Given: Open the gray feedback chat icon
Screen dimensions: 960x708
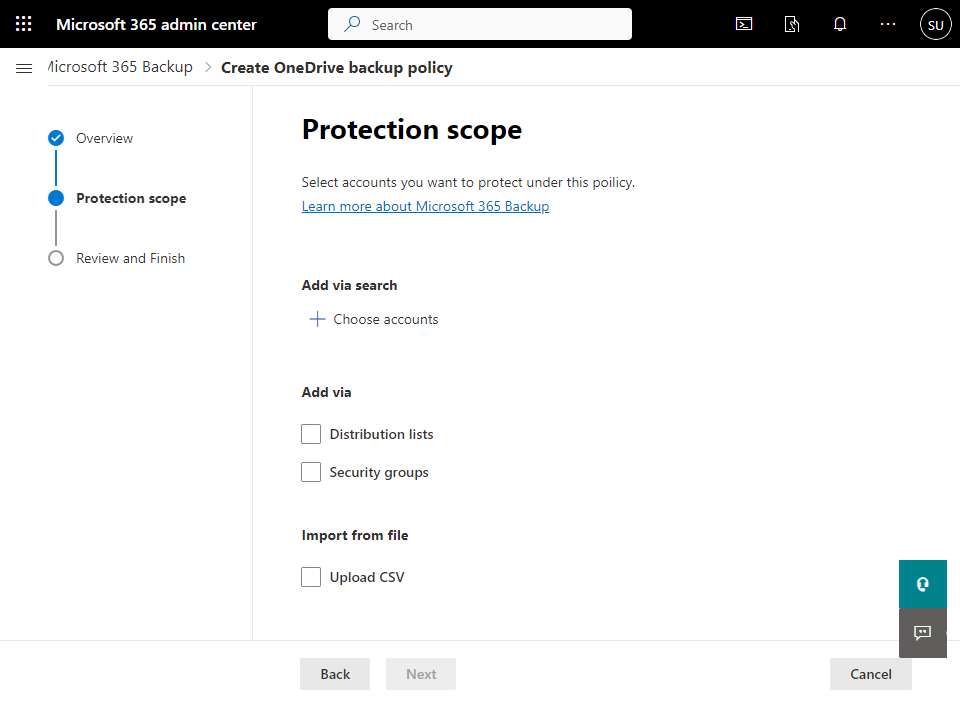Looking at the screenshot, I should coord(922,633).
